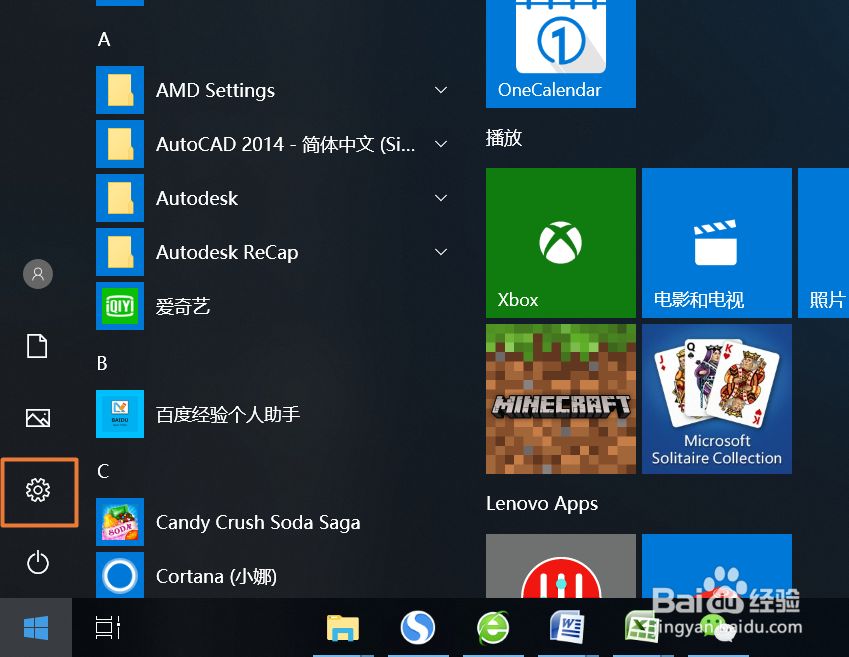Click the user account avatar
Image resolution: width=849 pixels, height=657 pixels.
click(x=38, y=274)
